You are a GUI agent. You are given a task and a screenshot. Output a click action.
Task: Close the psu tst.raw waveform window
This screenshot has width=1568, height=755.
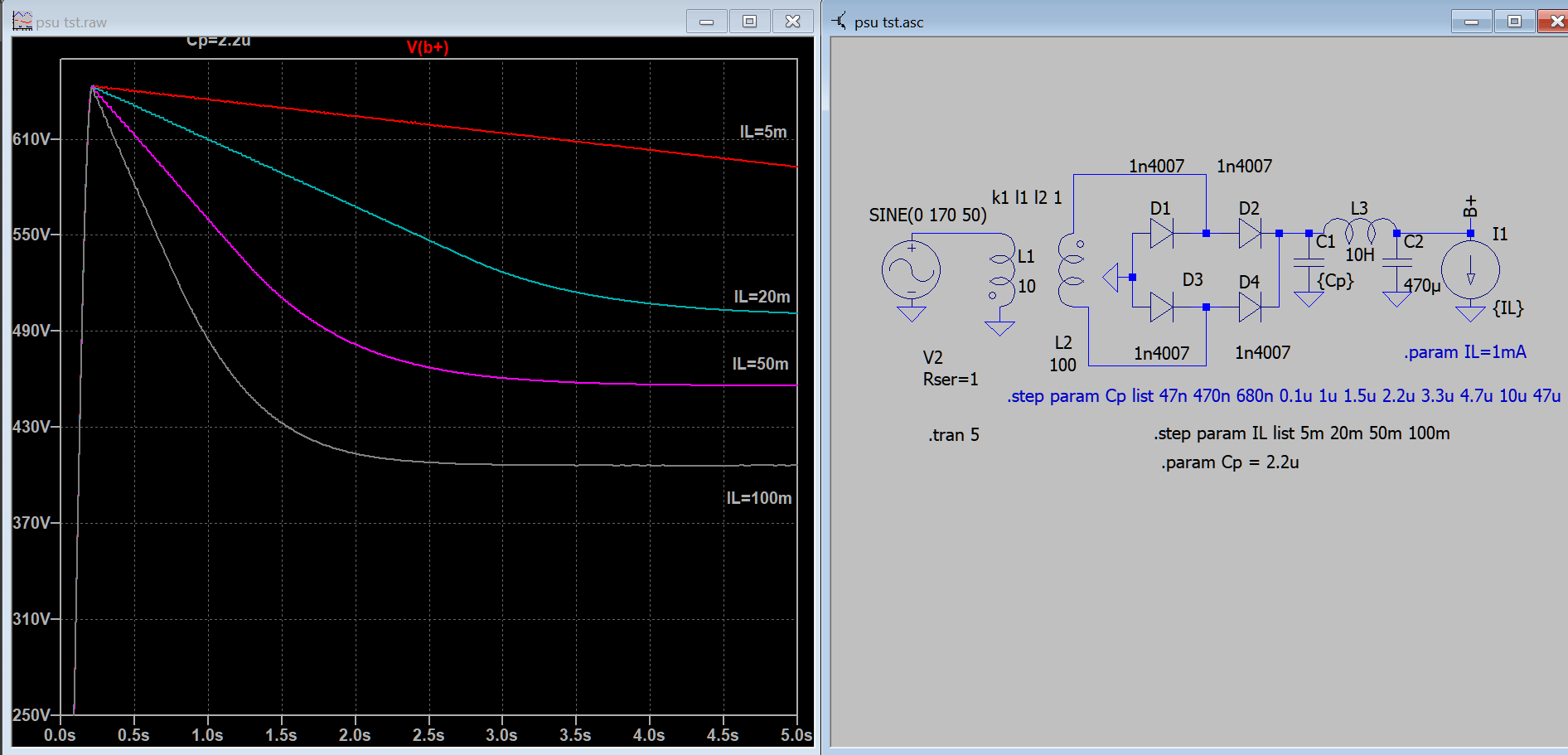(x=793, y=22)
